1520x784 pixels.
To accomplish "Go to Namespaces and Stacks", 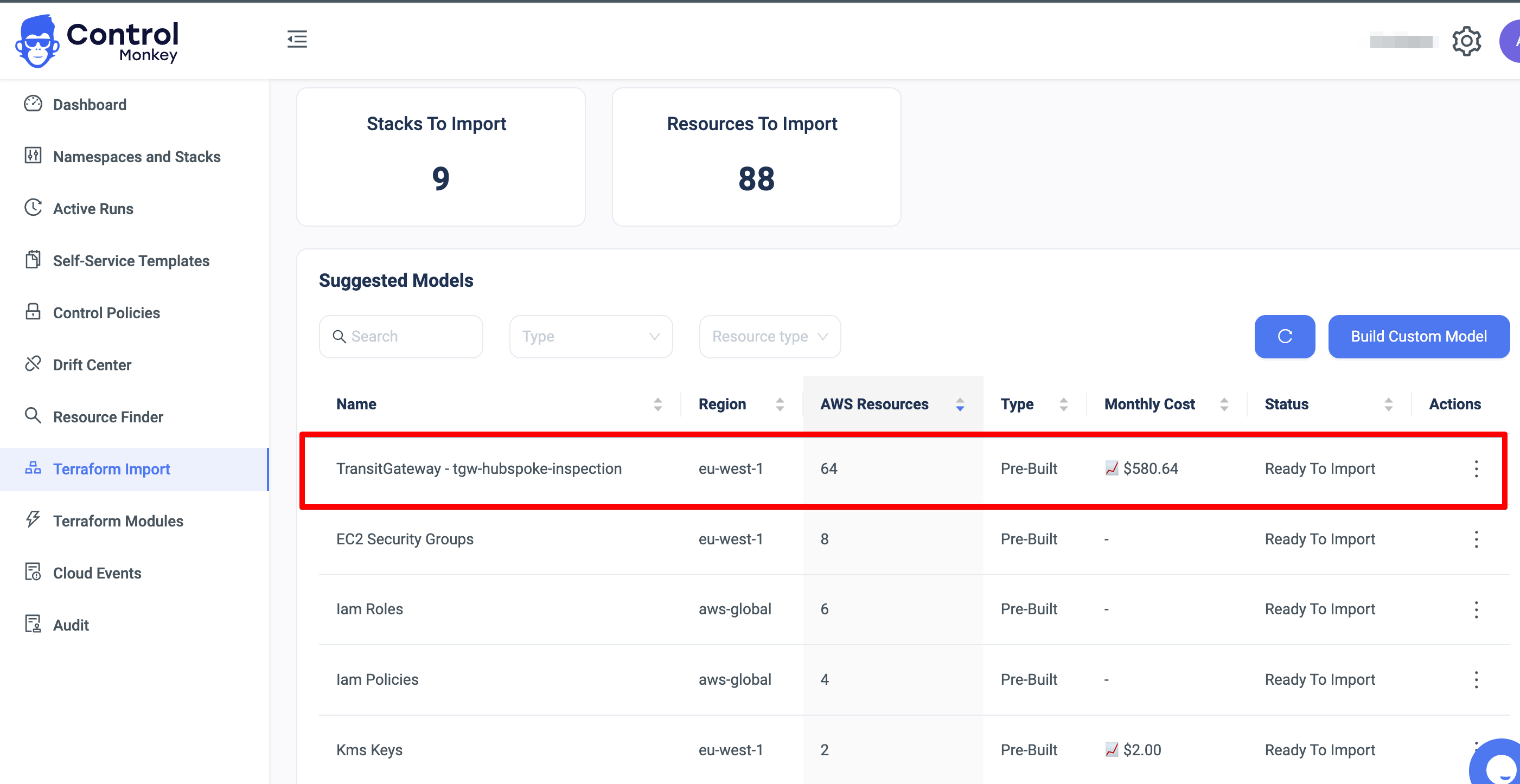I will coord(136,156).
